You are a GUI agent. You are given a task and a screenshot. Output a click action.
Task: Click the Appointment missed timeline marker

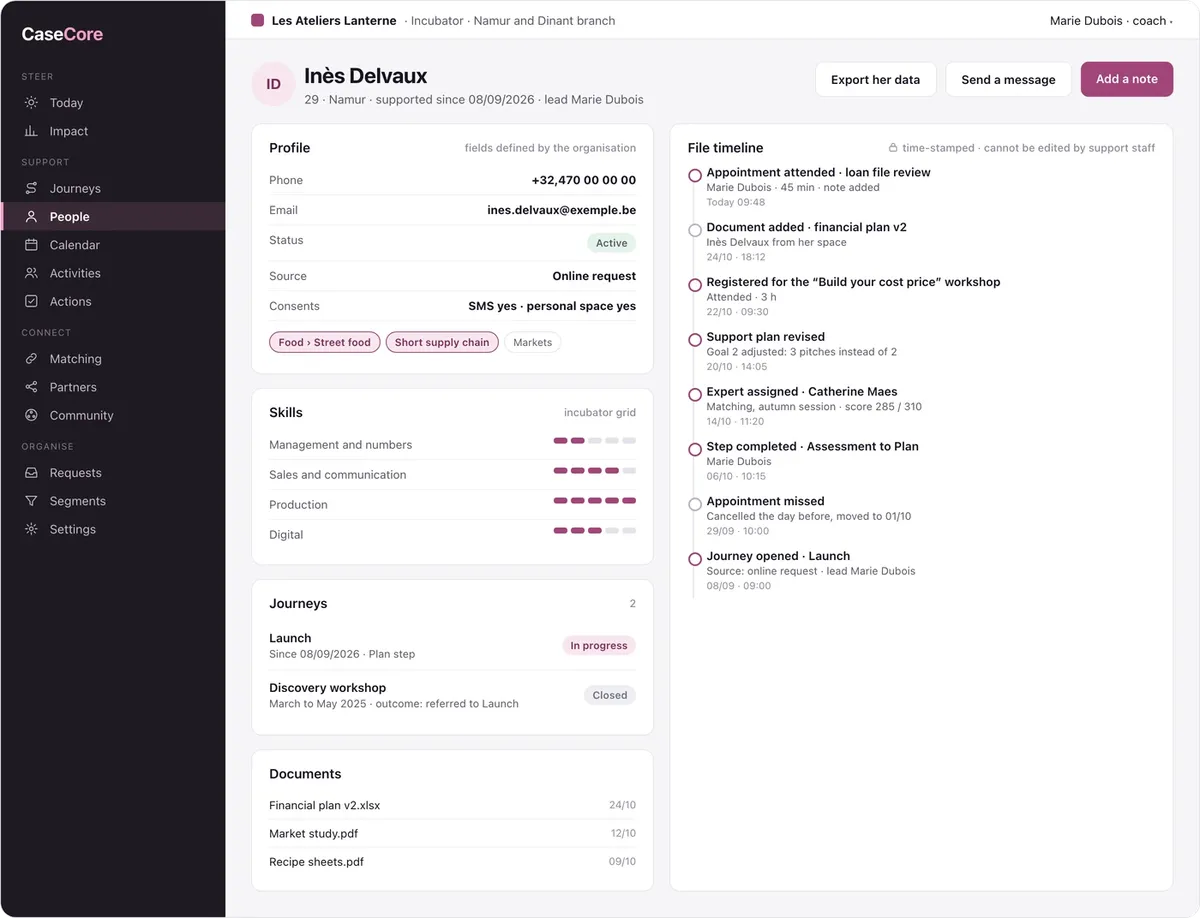[x=694, y=504]
